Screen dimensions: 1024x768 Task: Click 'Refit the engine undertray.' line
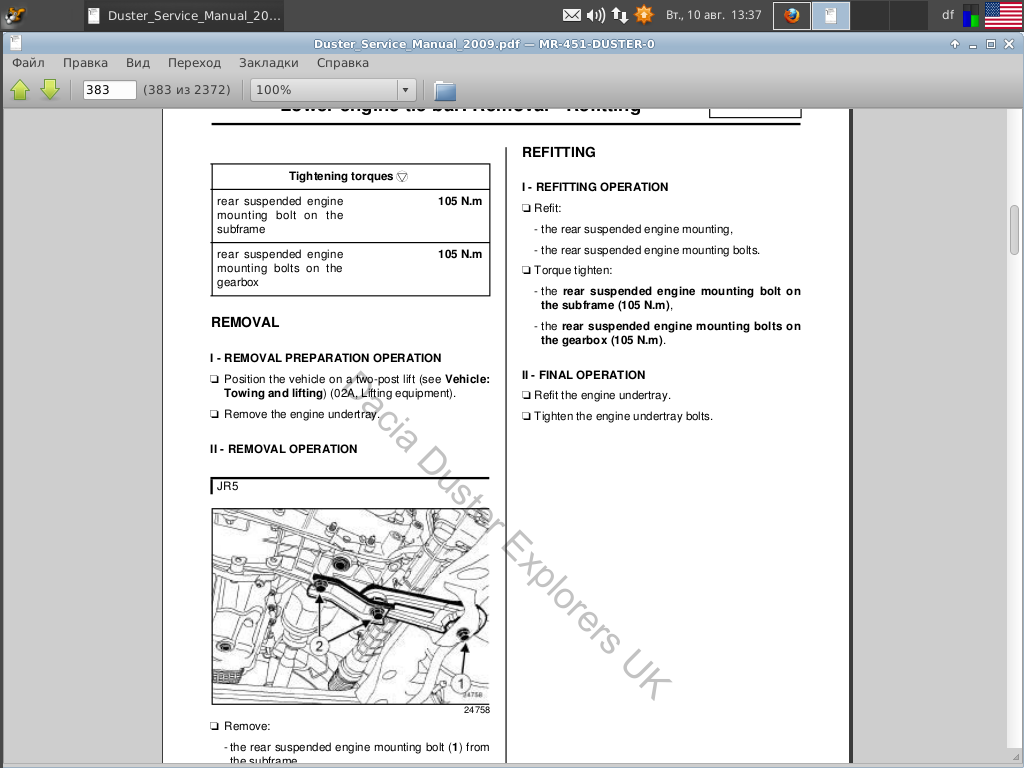(602, 395)
